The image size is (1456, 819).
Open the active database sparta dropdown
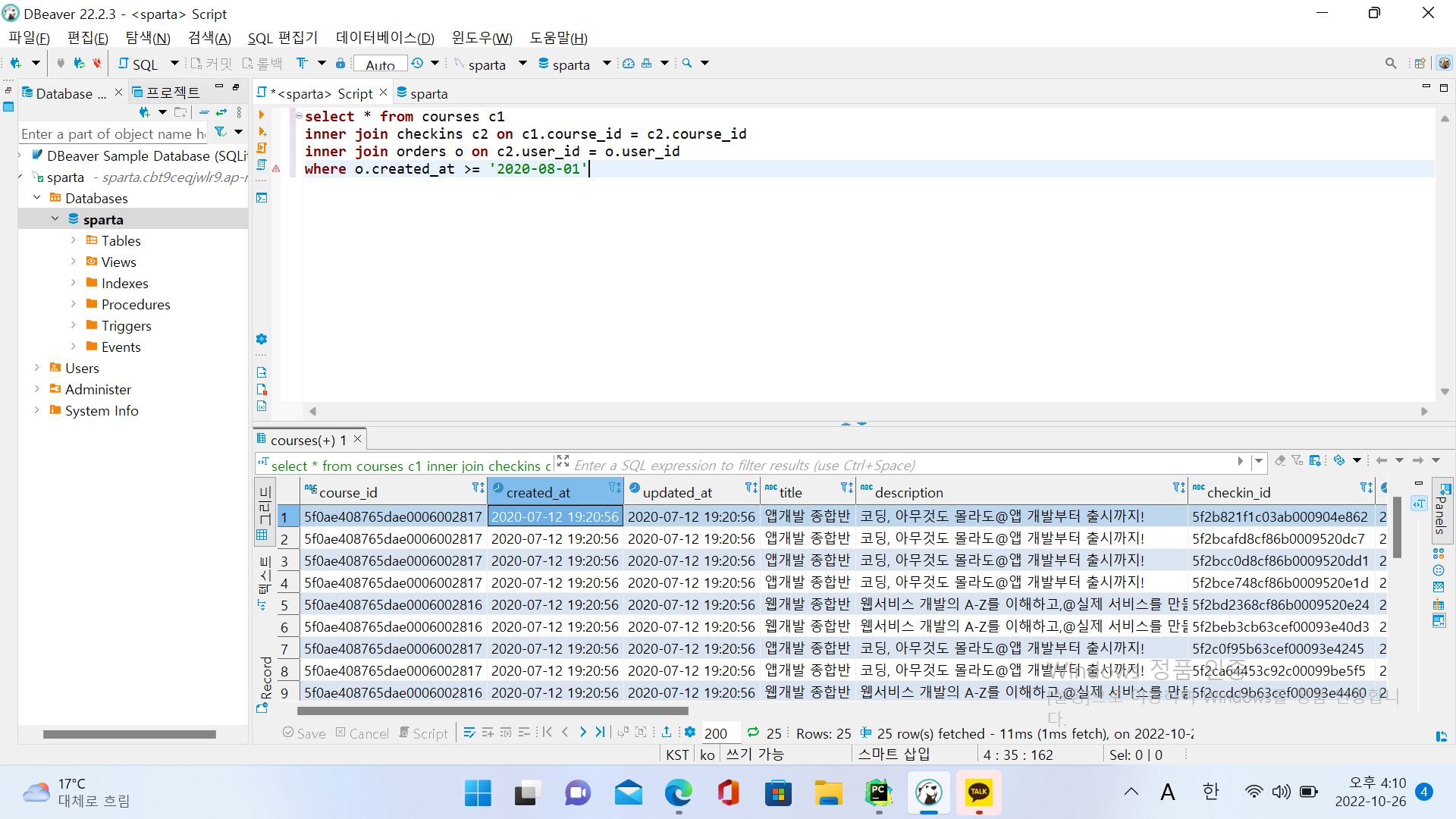(x=607, y=64)
